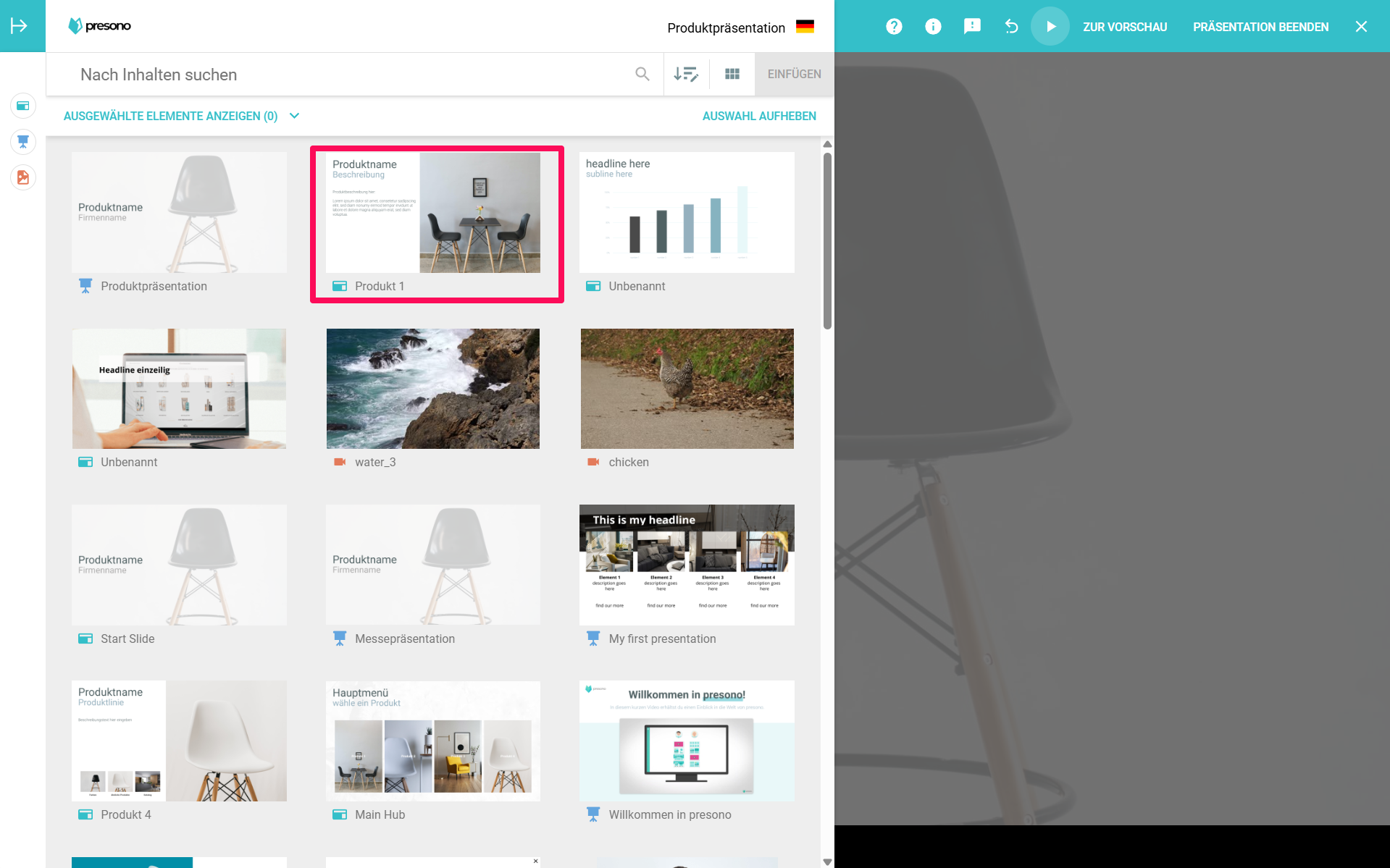Open the media files icon in sidebar
Viewport: 1390px width, 868px height.
coord(23,177)
